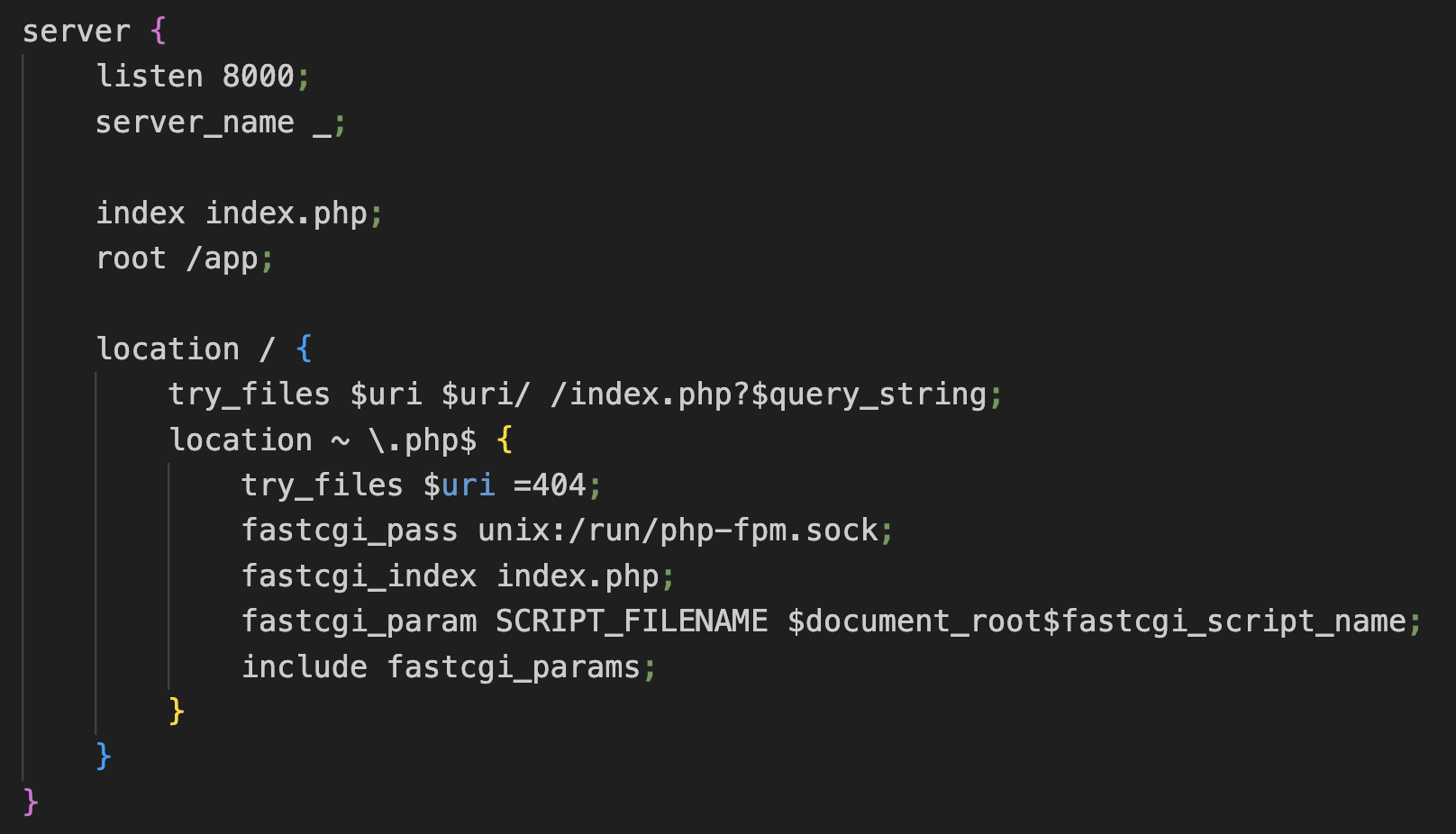Click the 'server_name' directive
Image resolution: width=1456 pixels, height=834 pixels.
pos(196,122)
